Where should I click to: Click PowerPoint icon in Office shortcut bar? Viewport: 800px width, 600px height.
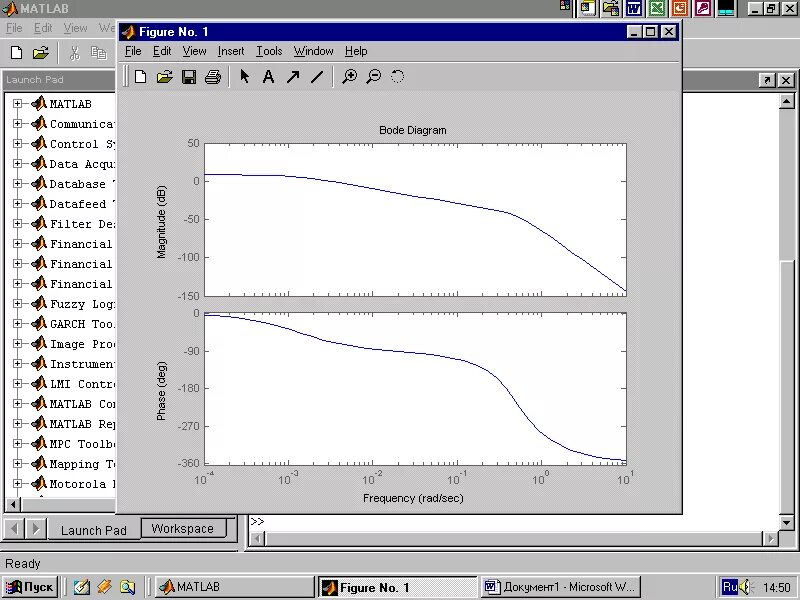(x=680, y=8)
